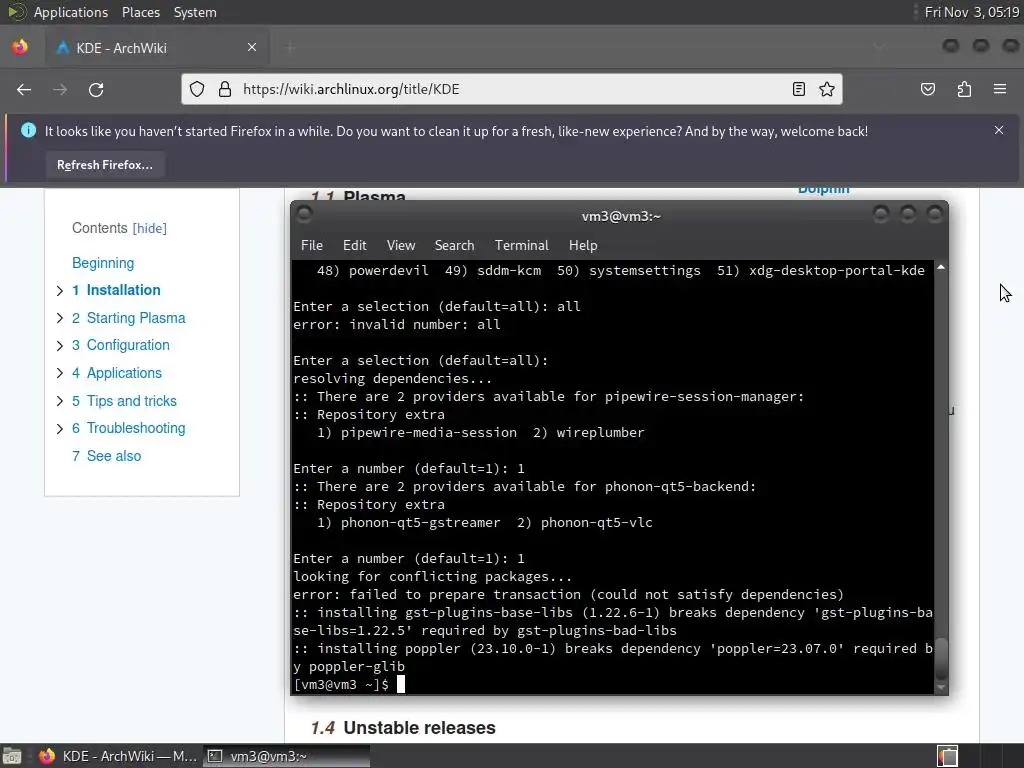1024x768 pixels.
Task: Open the tracking protection shield icon
Action: (197, 89)
